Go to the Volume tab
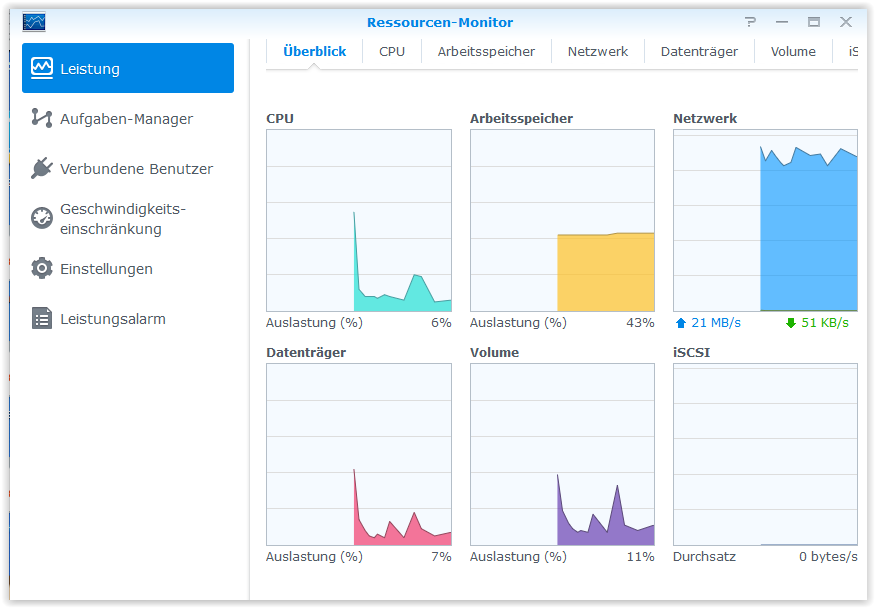Image resolution: width=875 pixels, height=608 pixels. click(793, 51)
